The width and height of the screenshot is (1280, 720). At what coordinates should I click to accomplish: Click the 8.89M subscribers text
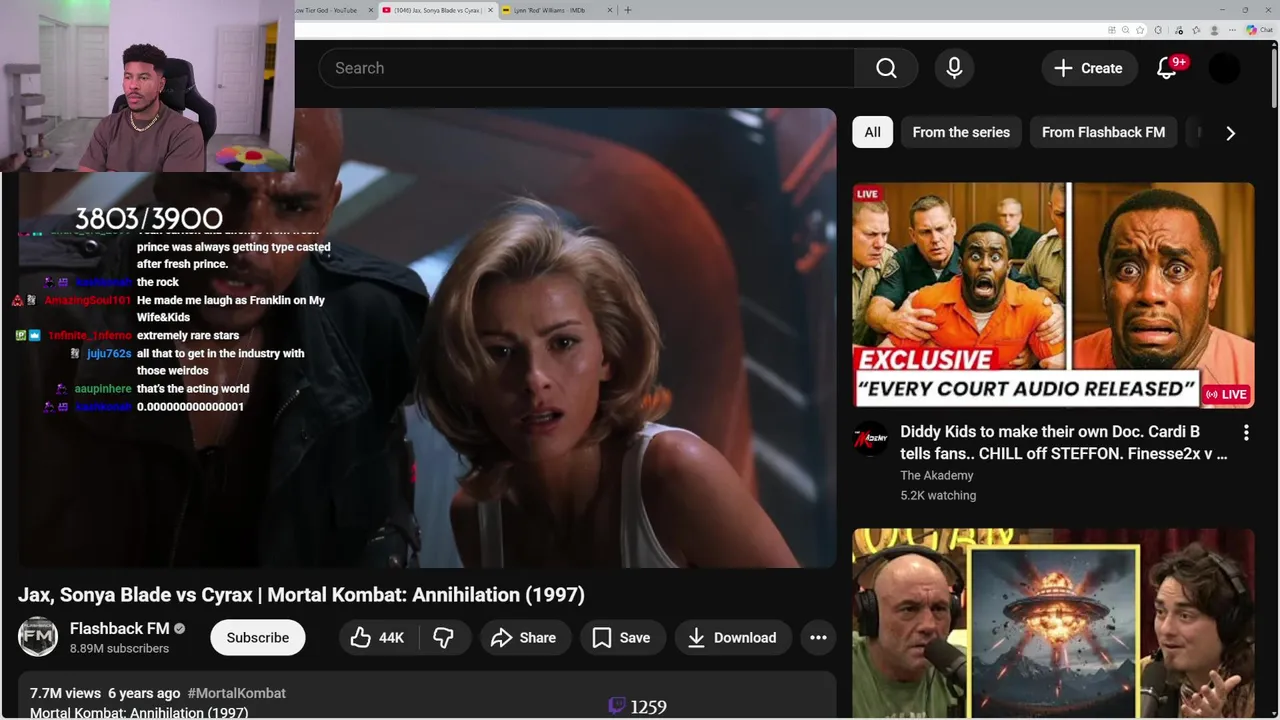tap(119, 648)
